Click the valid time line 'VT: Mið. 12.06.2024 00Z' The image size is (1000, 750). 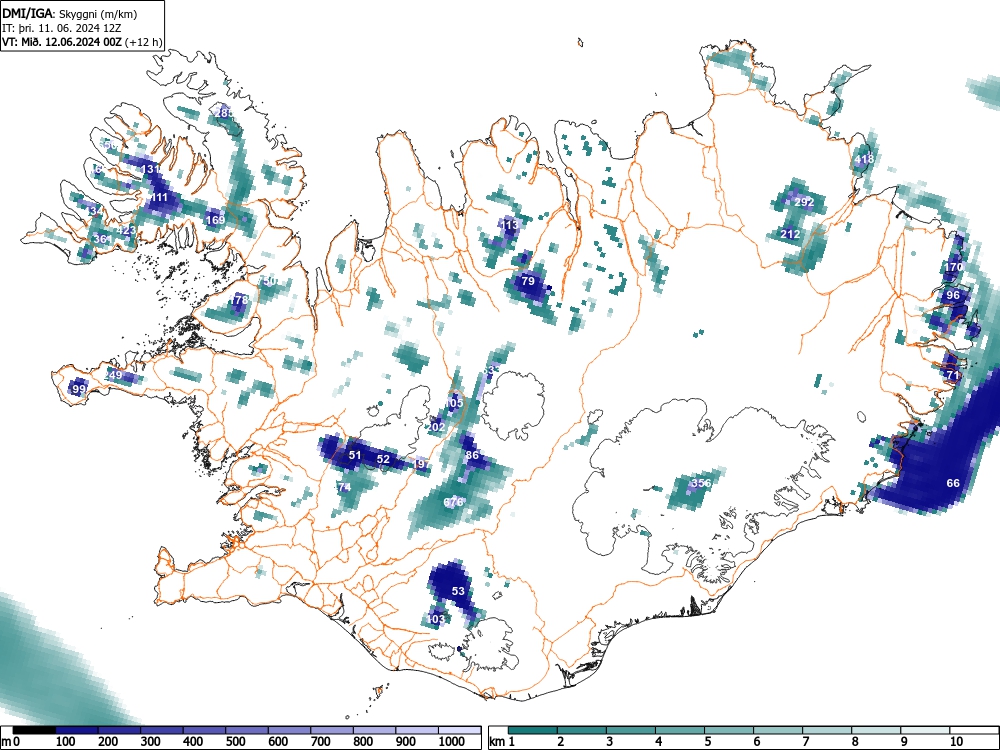[x=63, y=42]
